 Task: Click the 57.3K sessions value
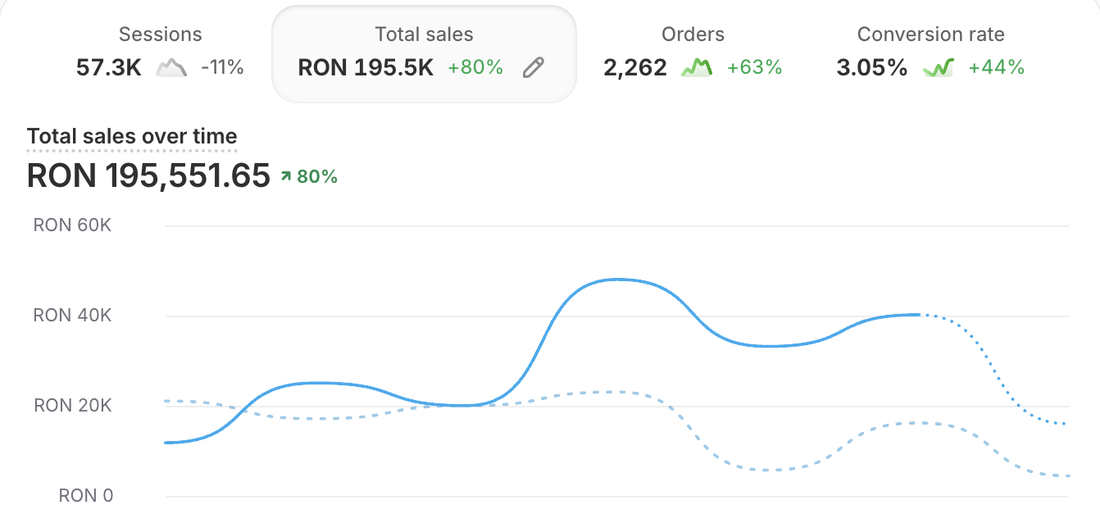pyautogui.click(x=109, y=68)
